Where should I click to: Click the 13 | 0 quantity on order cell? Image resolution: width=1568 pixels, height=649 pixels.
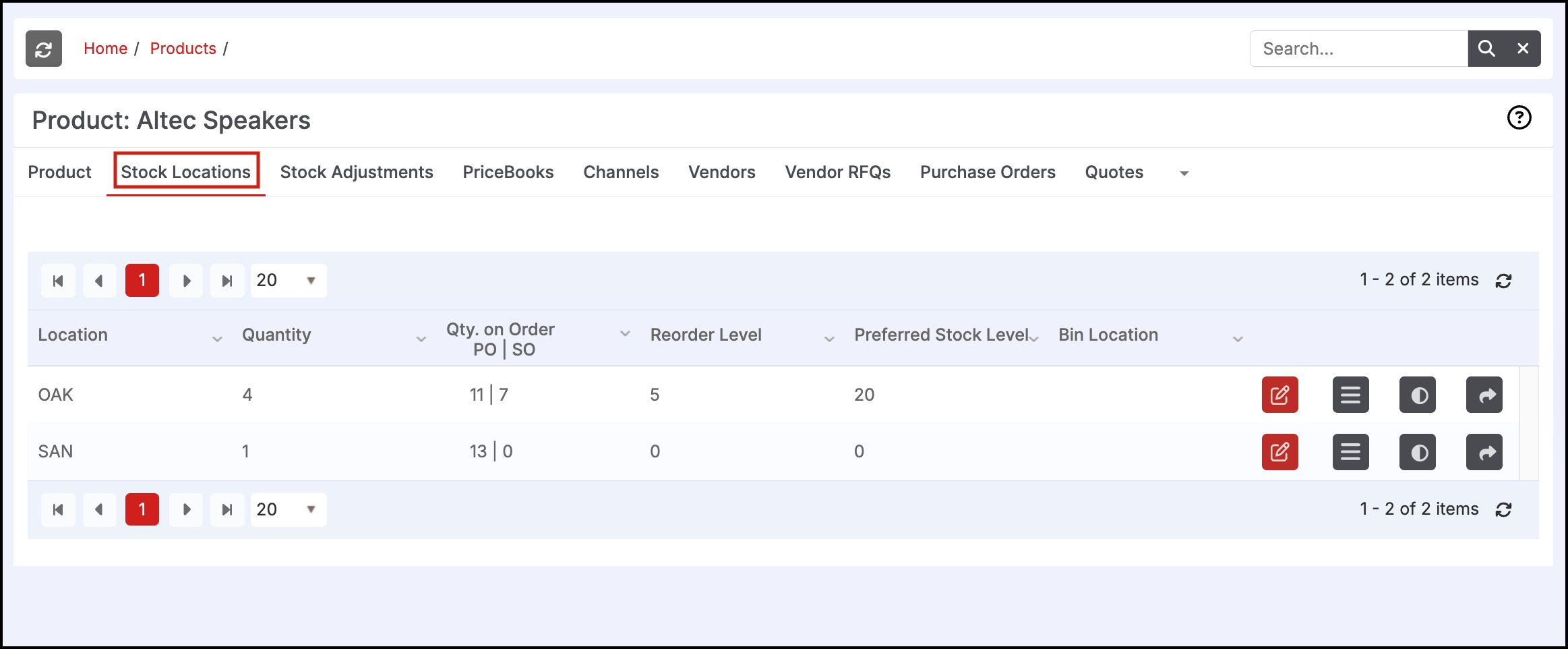pyautogui.click(x=491, y=451)
